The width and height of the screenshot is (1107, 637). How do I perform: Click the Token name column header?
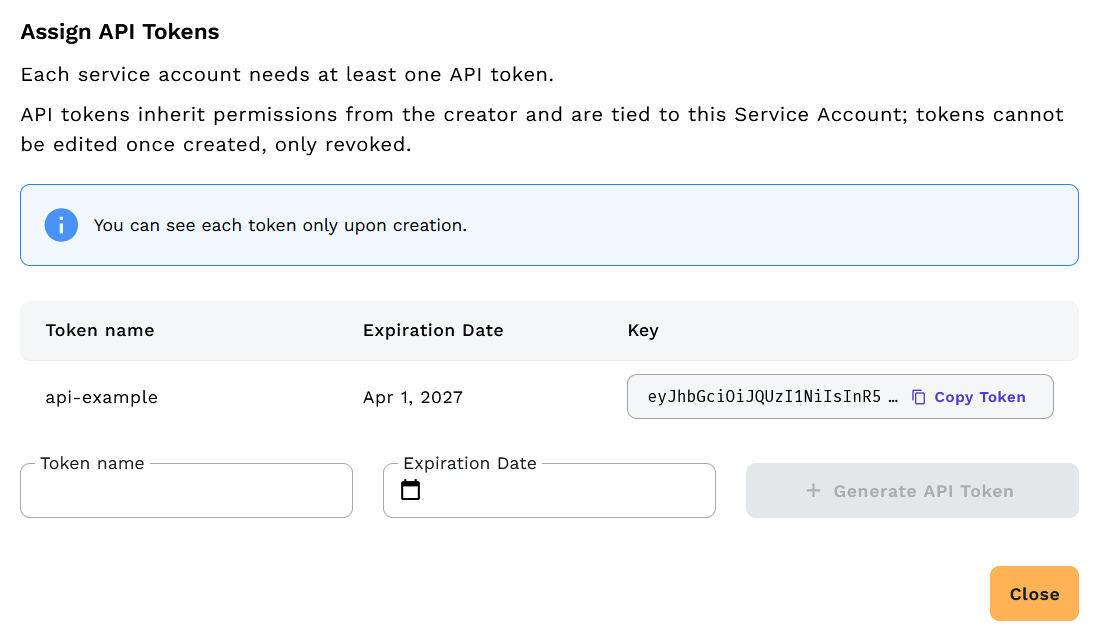100,330
